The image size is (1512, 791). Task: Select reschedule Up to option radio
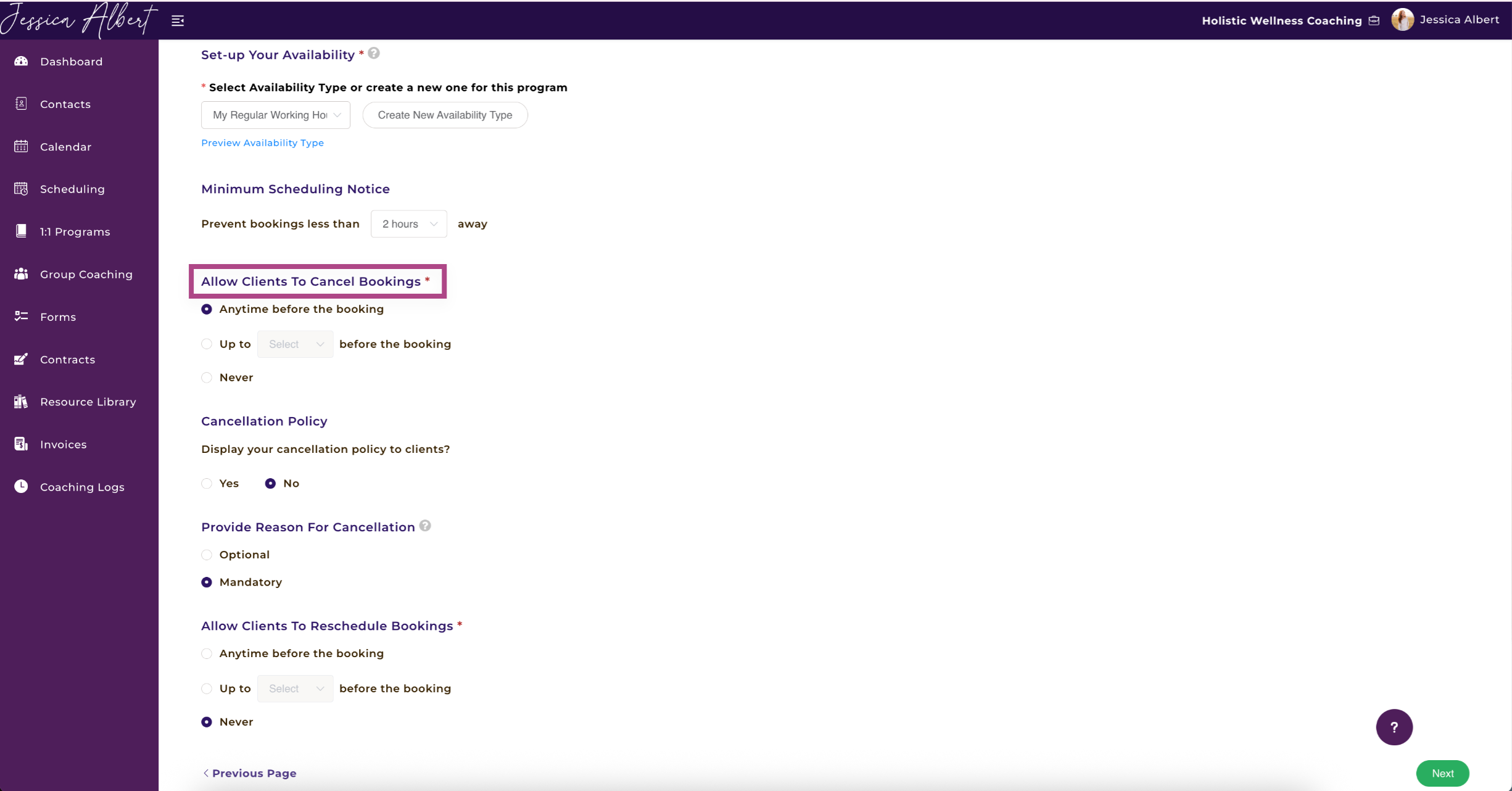207,689
